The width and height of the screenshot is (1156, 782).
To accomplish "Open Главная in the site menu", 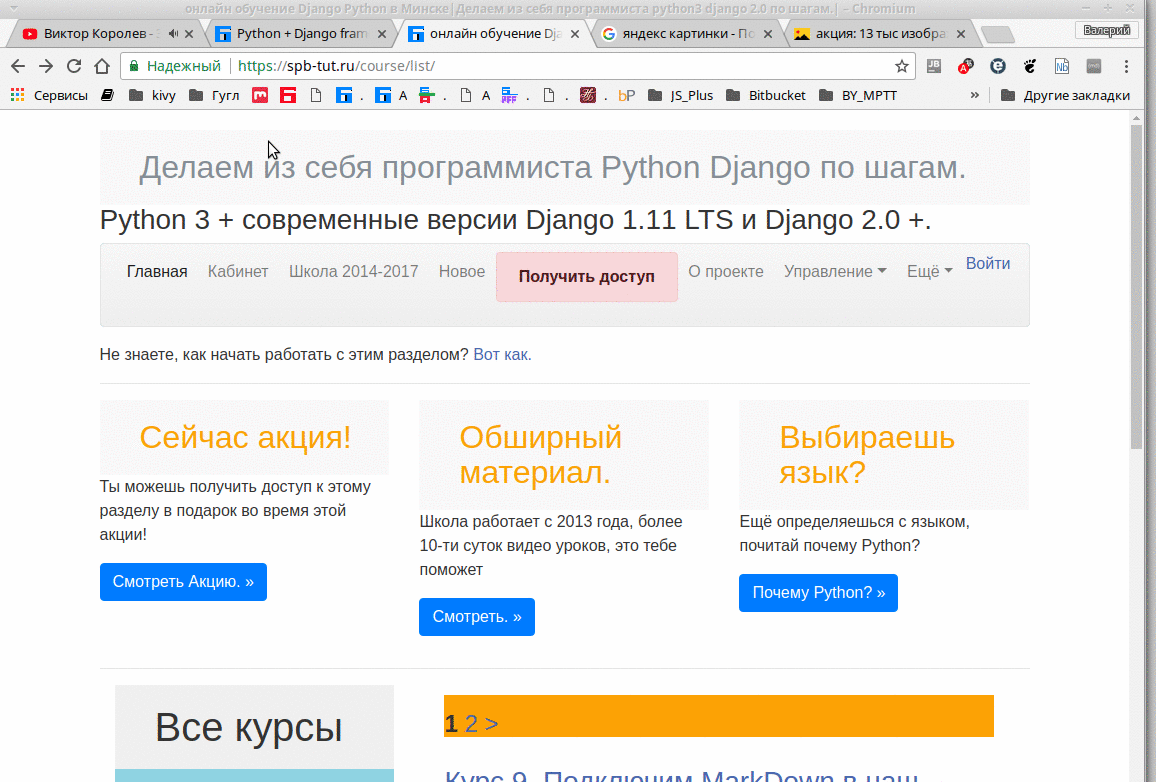I will coord(157,271).
